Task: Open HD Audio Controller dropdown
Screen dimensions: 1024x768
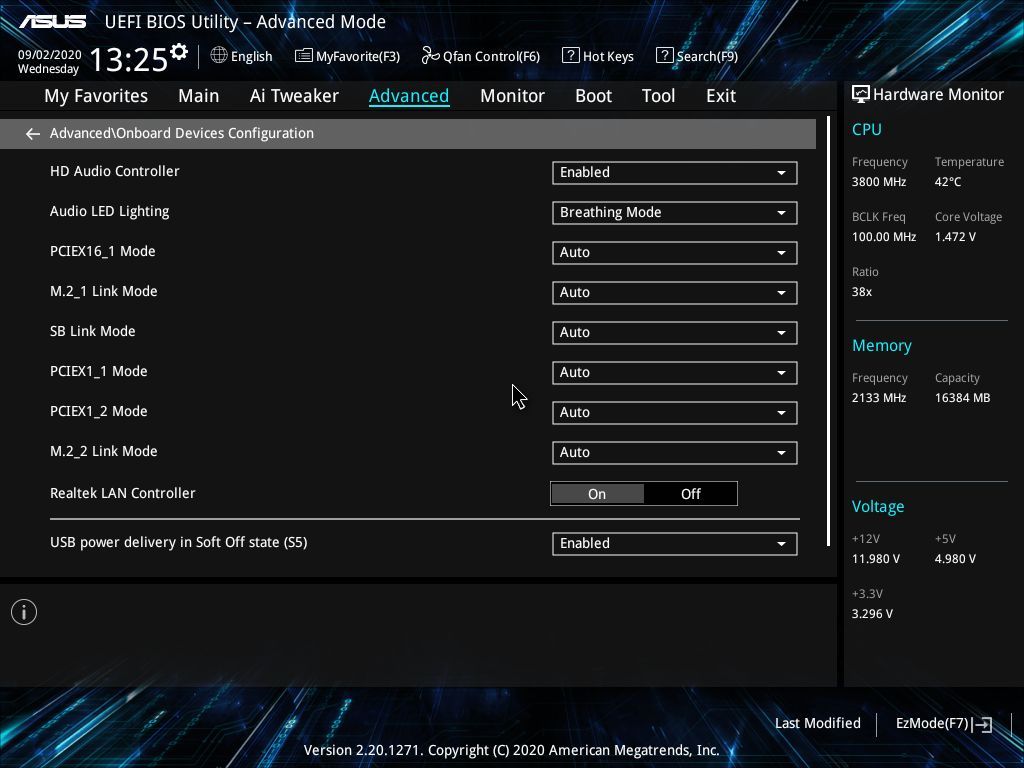Action: tap(675, 172)
